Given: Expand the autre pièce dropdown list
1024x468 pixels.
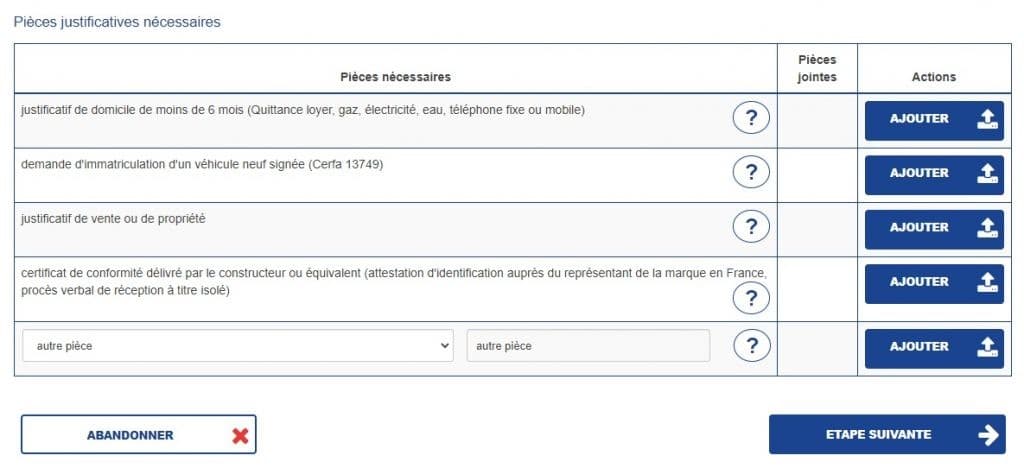Looking at the screenshot, I should point(238,346).
